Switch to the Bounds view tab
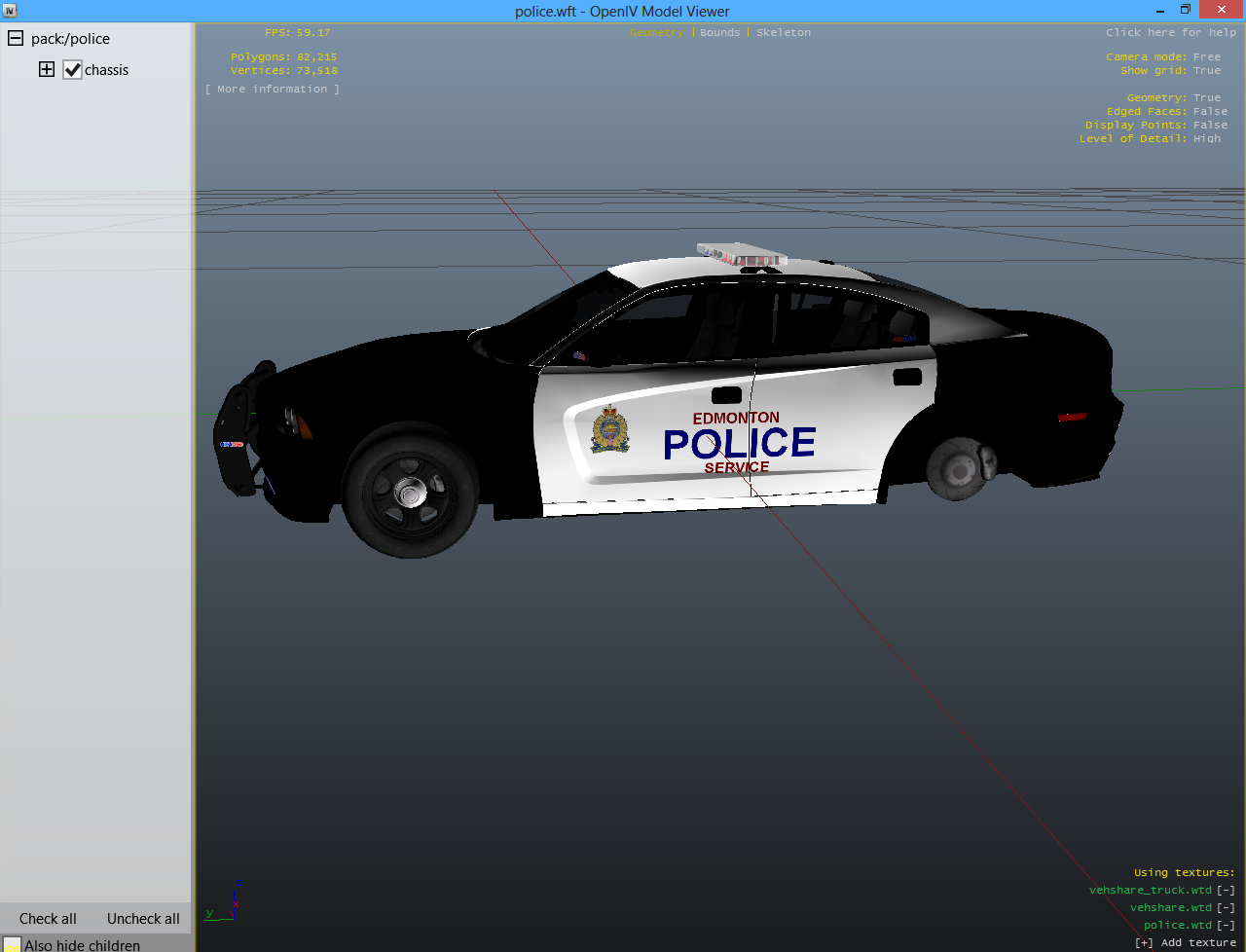The image size is (1246, 952). coord(719,32)
